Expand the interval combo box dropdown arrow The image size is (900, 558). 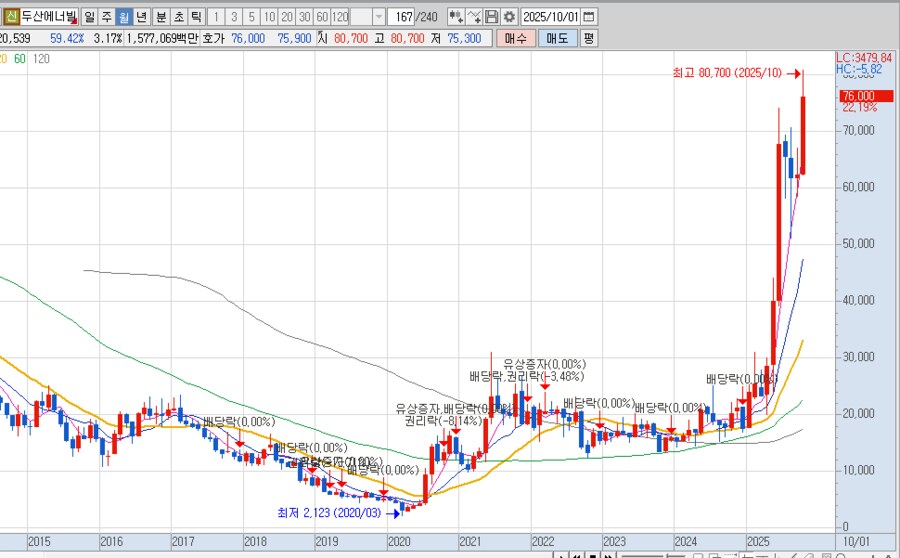pyautogui.click(x=378, y=17)
